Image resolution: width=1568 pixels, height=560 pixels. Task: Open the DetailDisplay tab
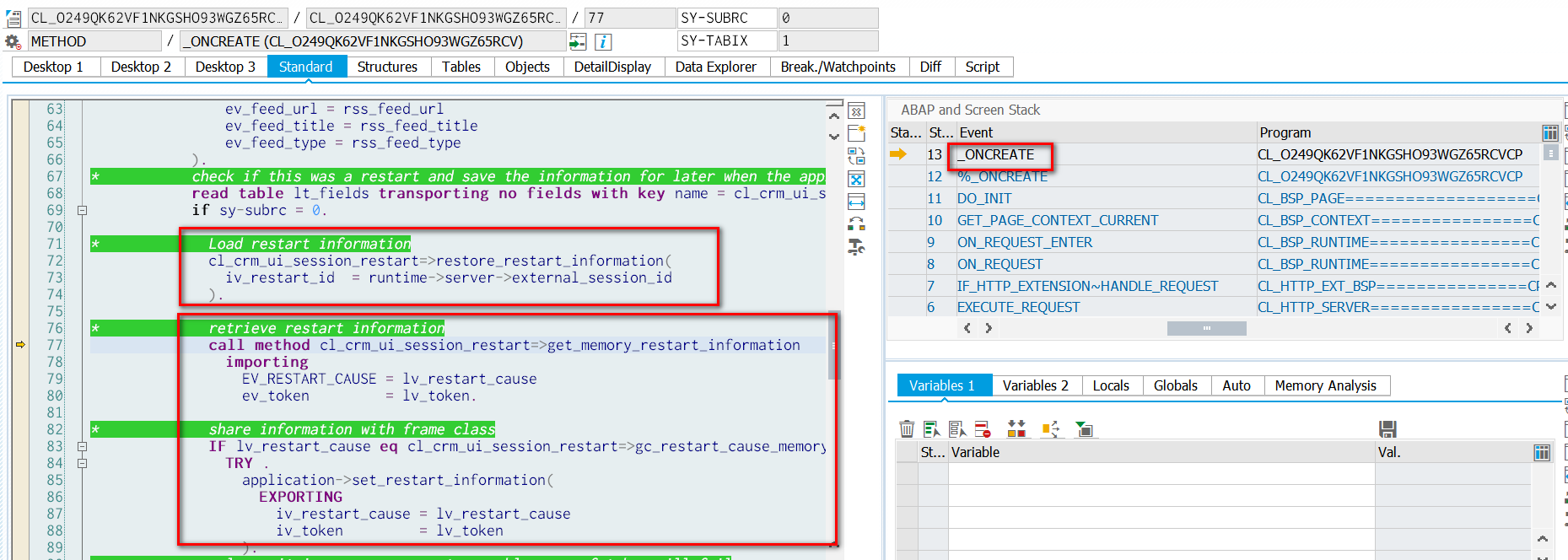point(612,67)
